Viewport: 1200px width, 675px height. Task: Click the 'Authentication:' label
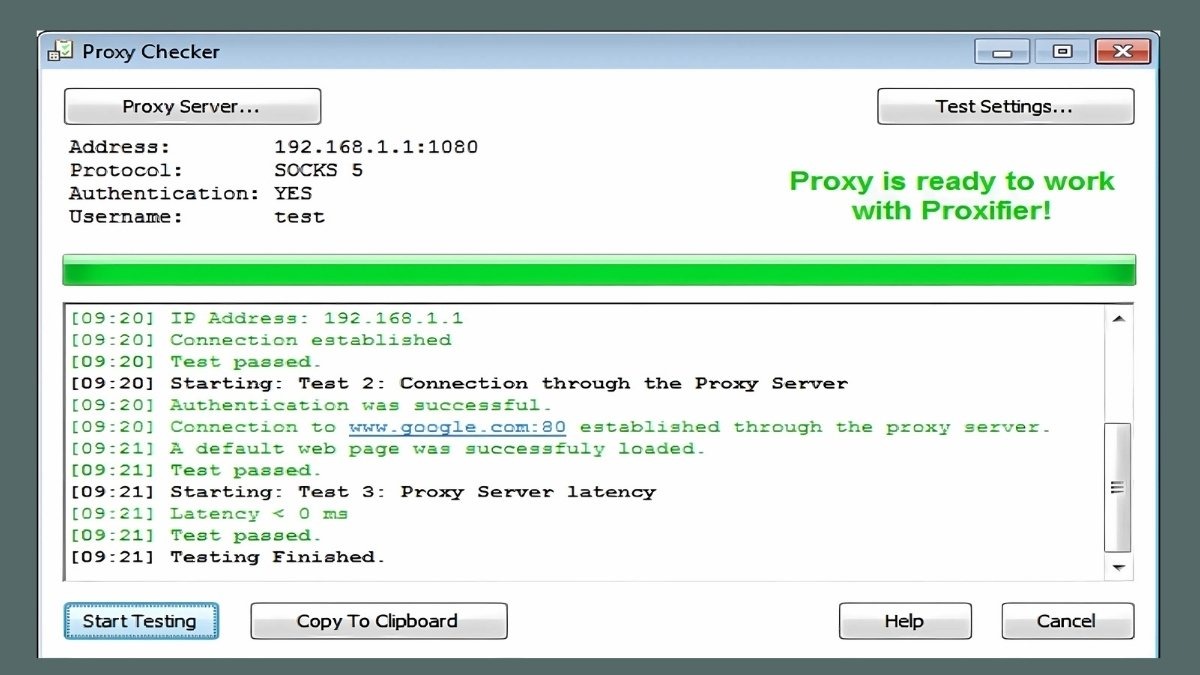tap(165, 193)
